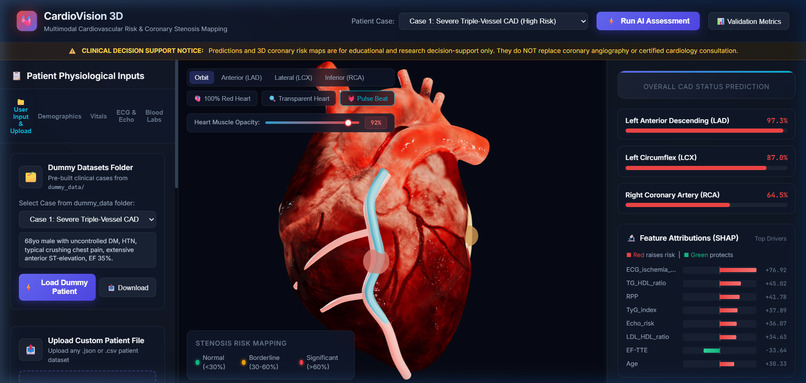Click the Left Anterior Descending risk bar
Screen dimensions: 806x383
click(x=706, y=131)
